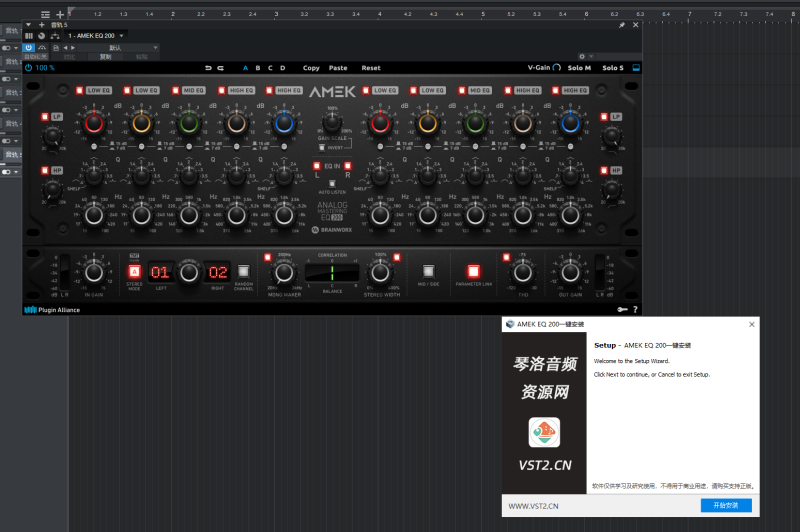The height and width of the screenshot is (532, 800).
Task: Toggle the MID / SIDE button
Action: pos(429,271)
